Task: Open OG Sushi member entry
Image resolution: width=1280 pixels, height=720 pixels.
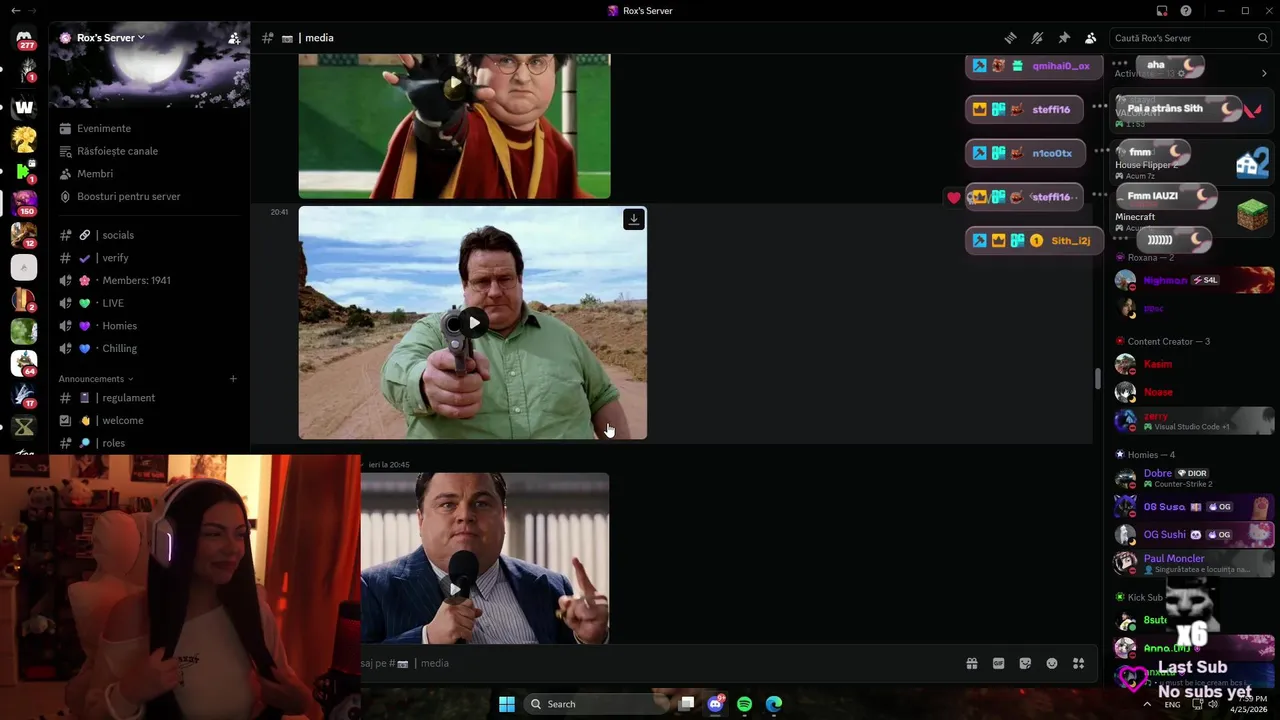Action: [1193, 535]
